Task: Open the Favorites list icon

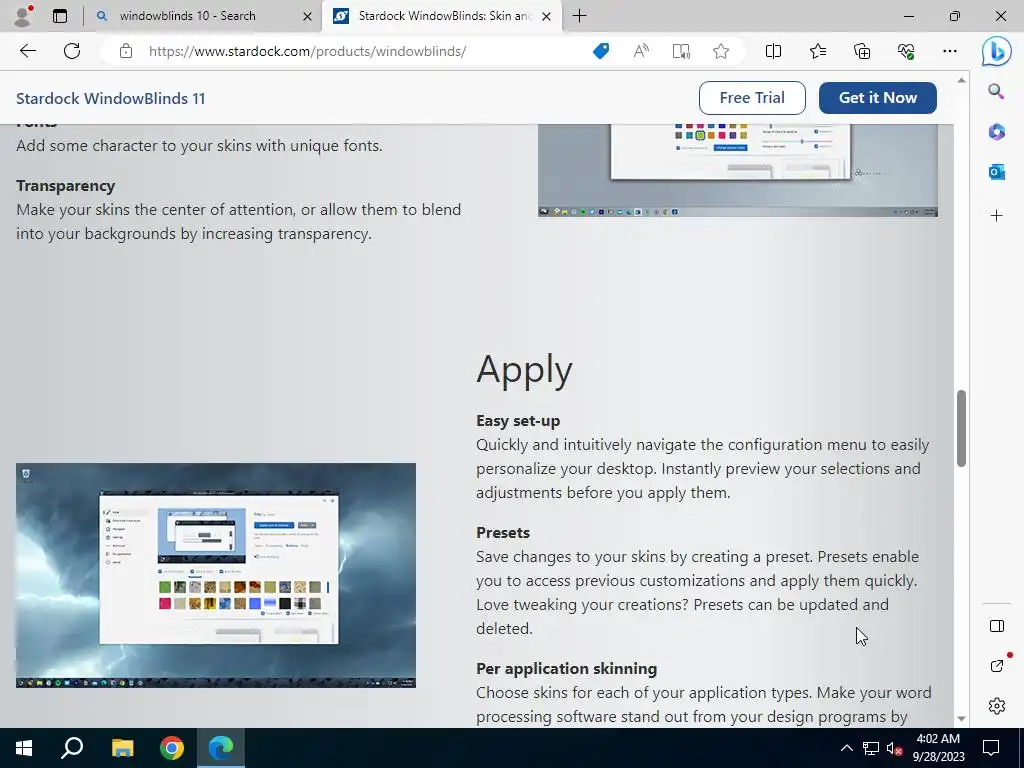Action: tap(818, 51)
